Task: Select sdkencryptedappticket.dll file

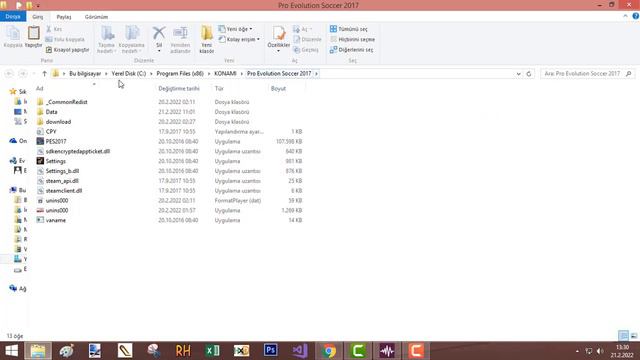Action: pos(73,151)
